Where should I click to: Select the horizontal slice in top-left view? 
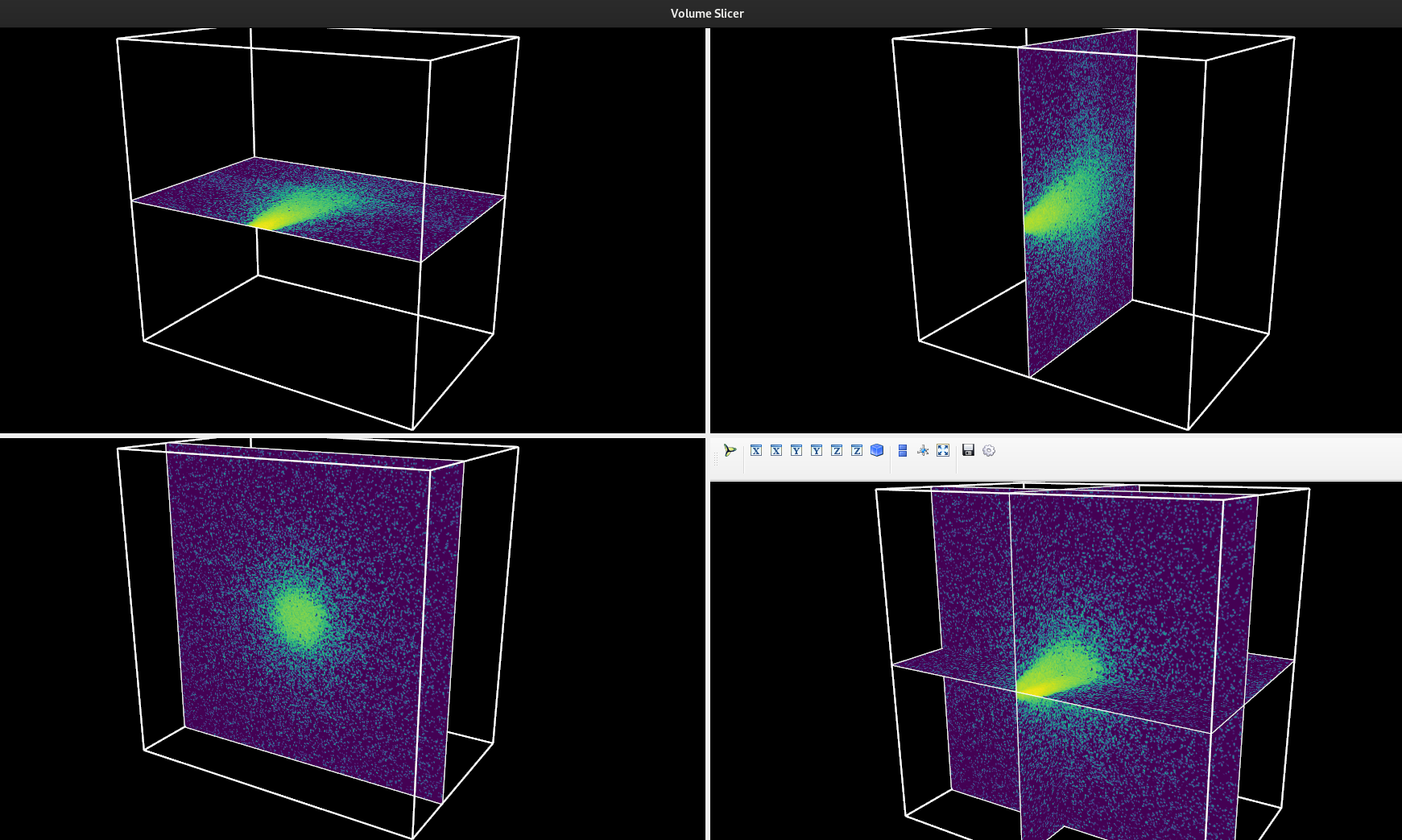coord(318,209)
